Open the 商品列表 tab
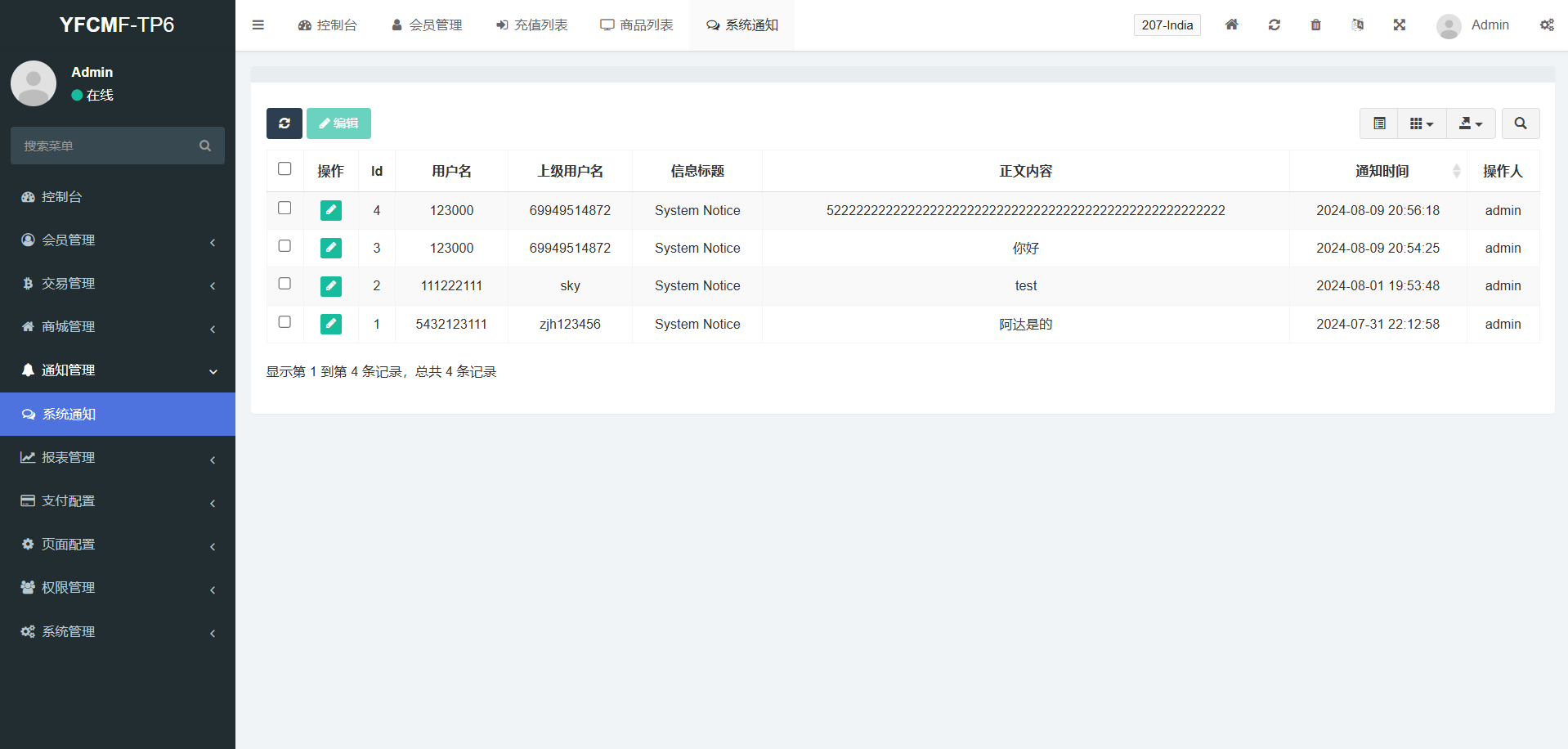The height and width of the screenshot is (749, 1568). [637, 25]
